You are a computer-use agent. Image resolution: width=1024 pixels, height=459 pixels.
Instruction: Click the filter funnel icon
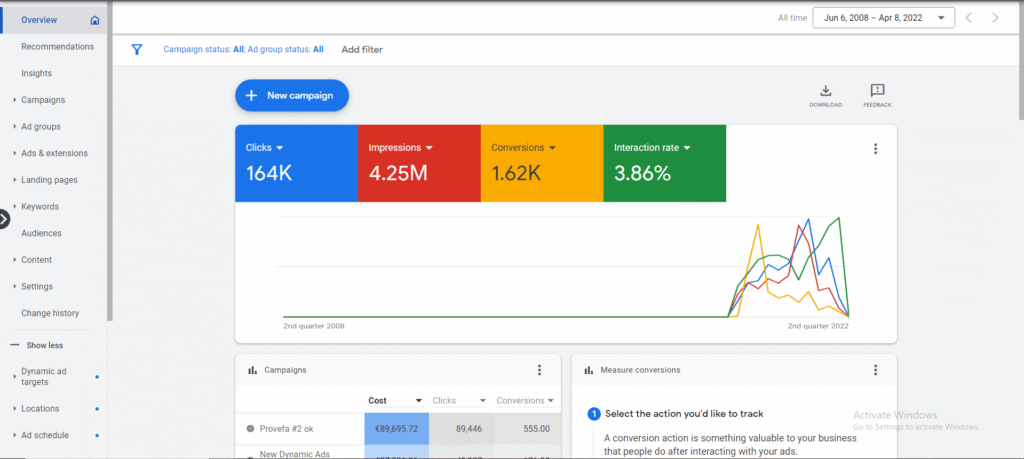point(137,49)
